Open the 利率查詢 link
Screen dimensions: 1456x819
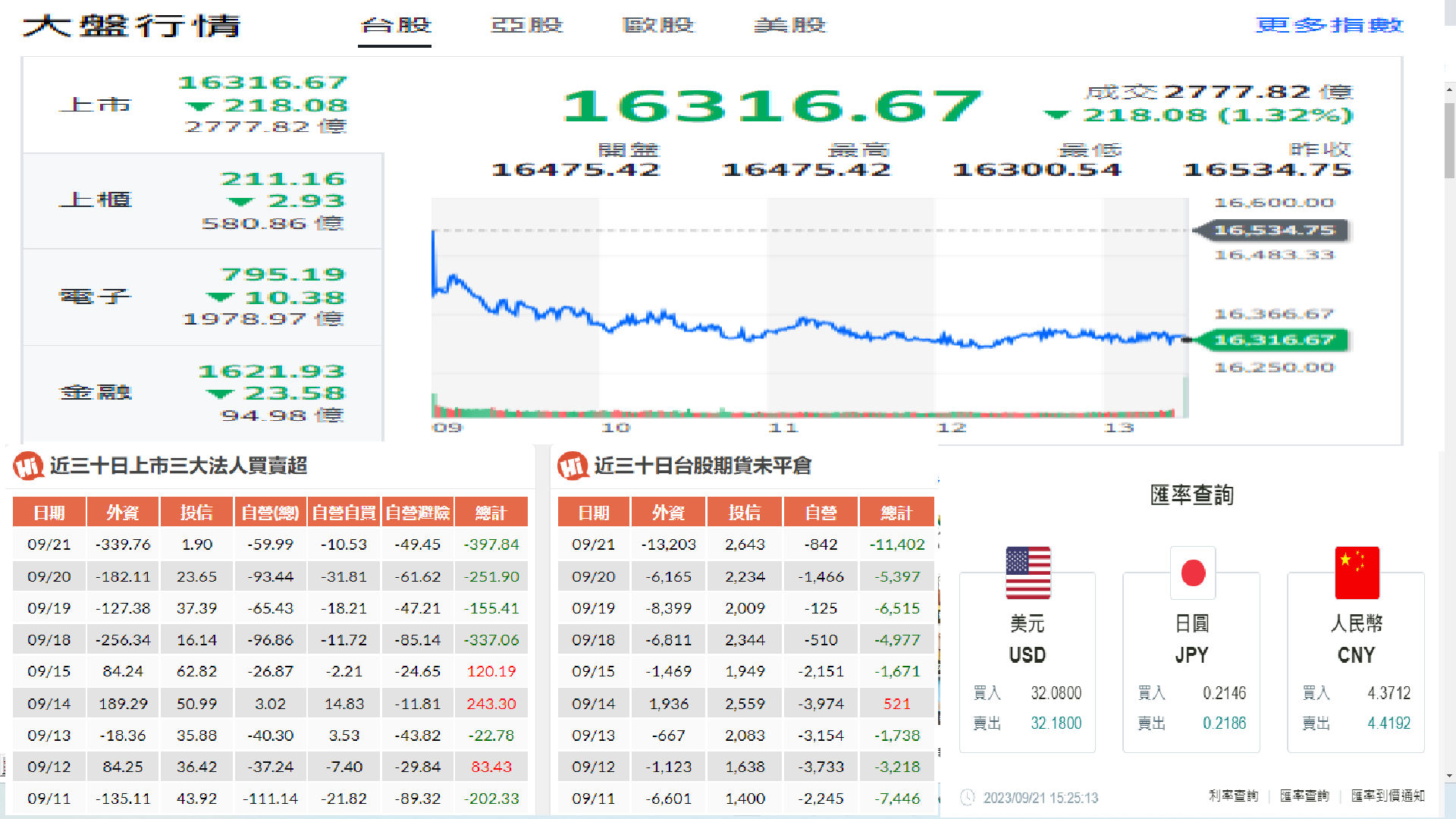tap(1233, 795)
